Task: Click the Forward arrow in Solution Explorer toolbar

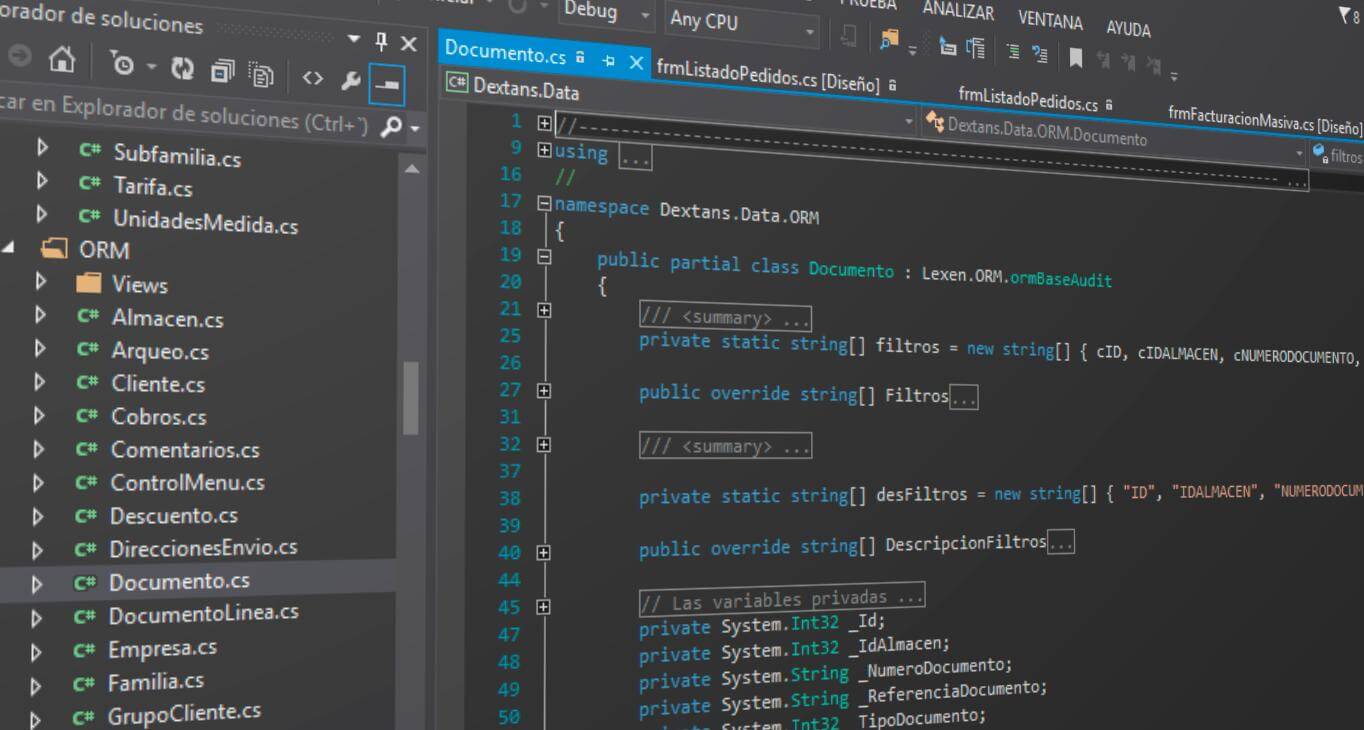Action: [x=20, y=56]
